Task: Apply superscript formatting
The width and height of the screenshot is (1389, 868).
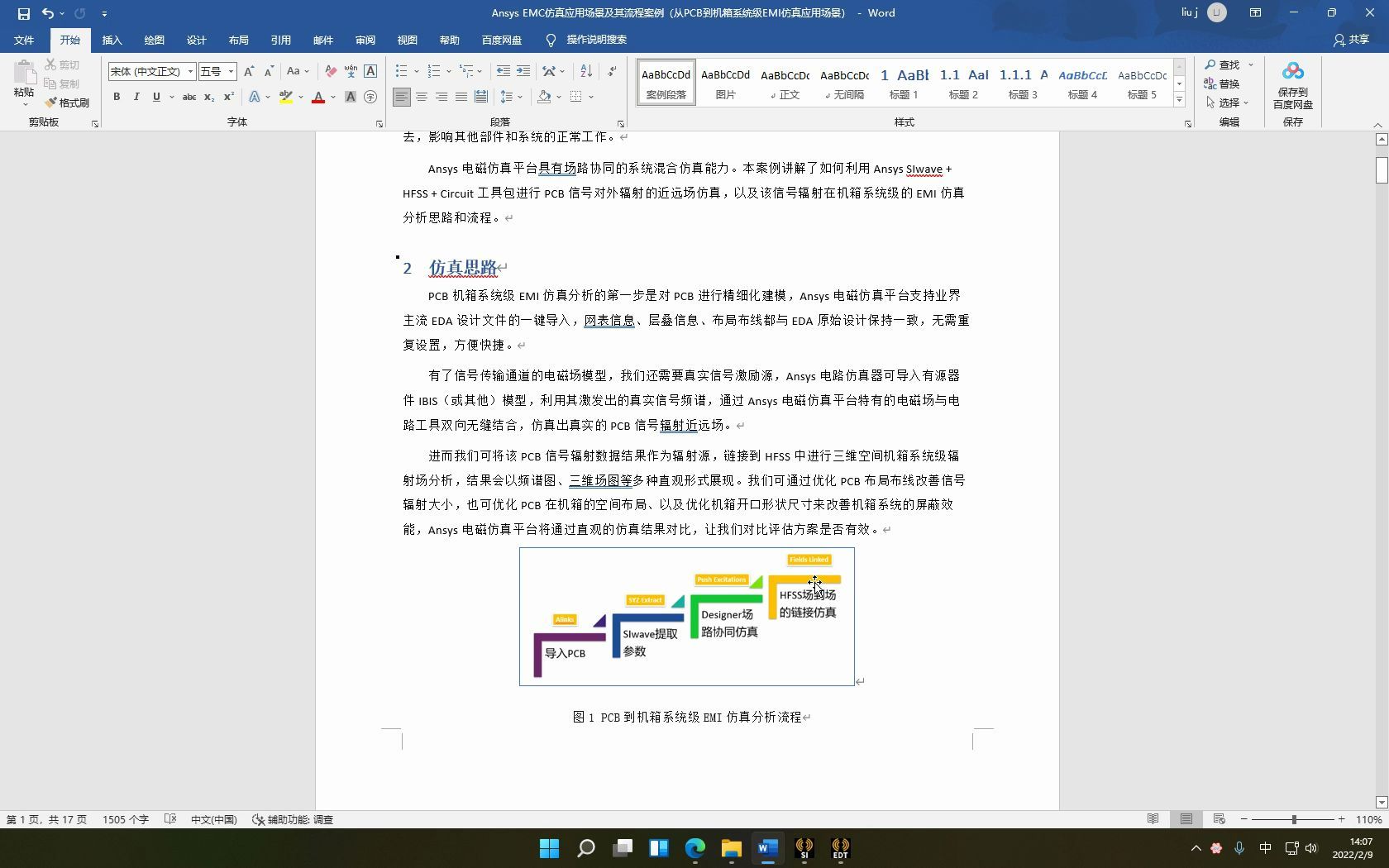Action: (229, 97)
